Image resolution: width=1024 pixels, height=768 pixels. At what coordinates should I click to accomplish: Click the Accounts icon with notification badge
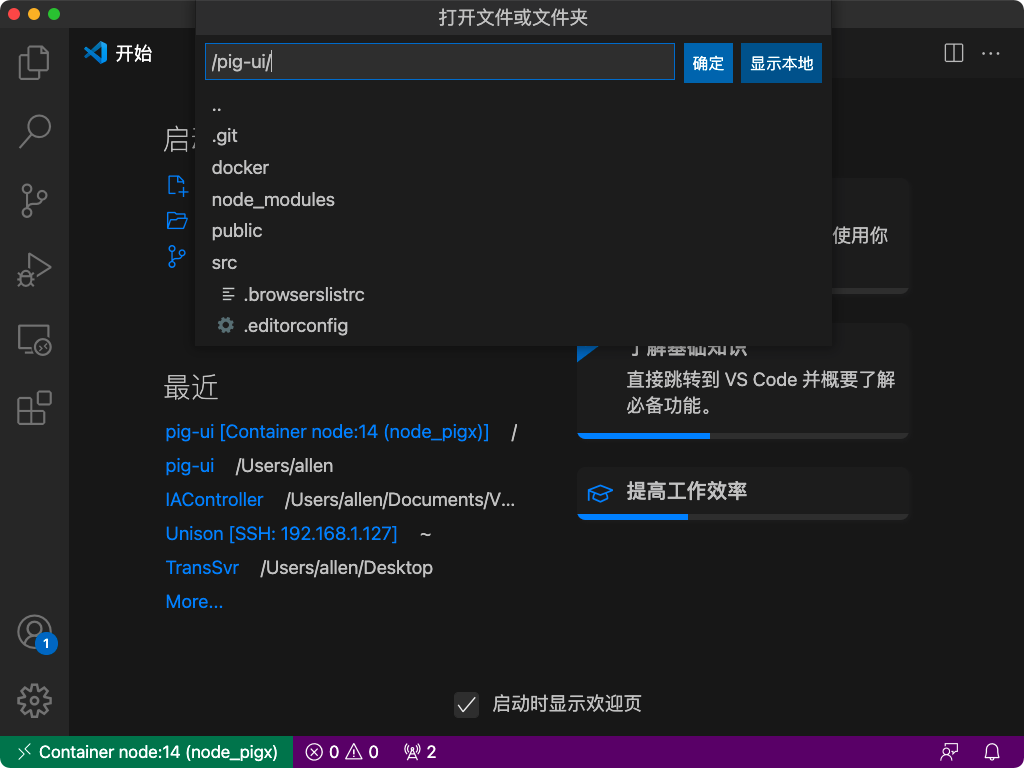(34, 631)
